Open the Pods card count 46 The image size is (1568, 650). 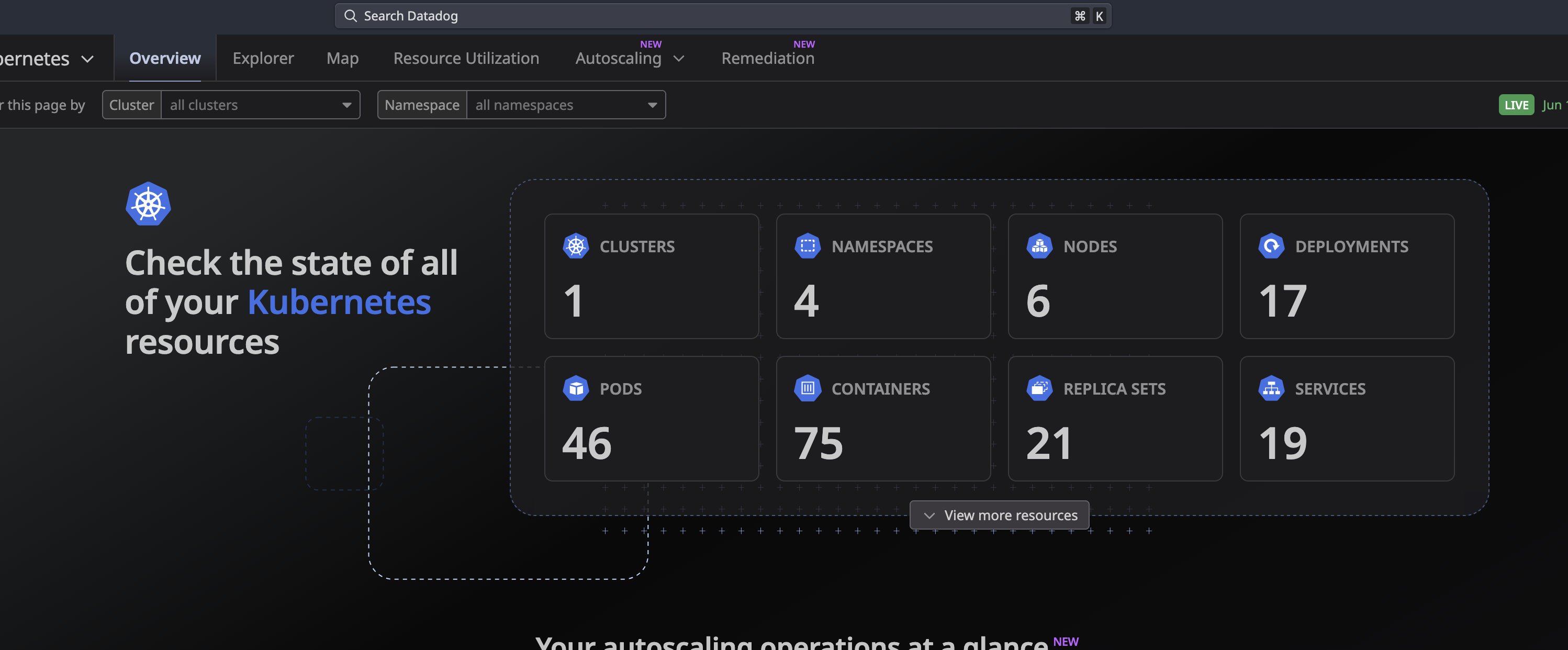(587, 443)
